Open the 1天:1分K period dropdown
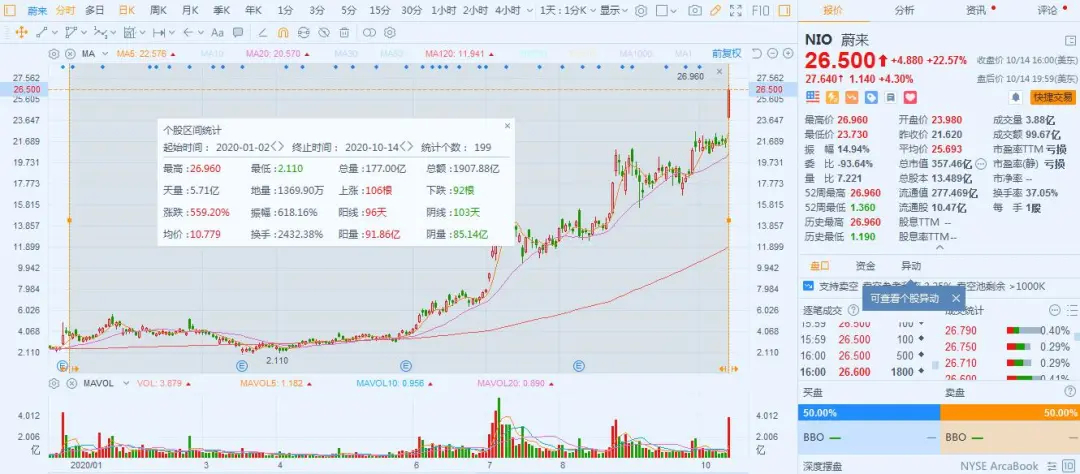This screenshot has width=1080, height=474. tap(567, 10)
